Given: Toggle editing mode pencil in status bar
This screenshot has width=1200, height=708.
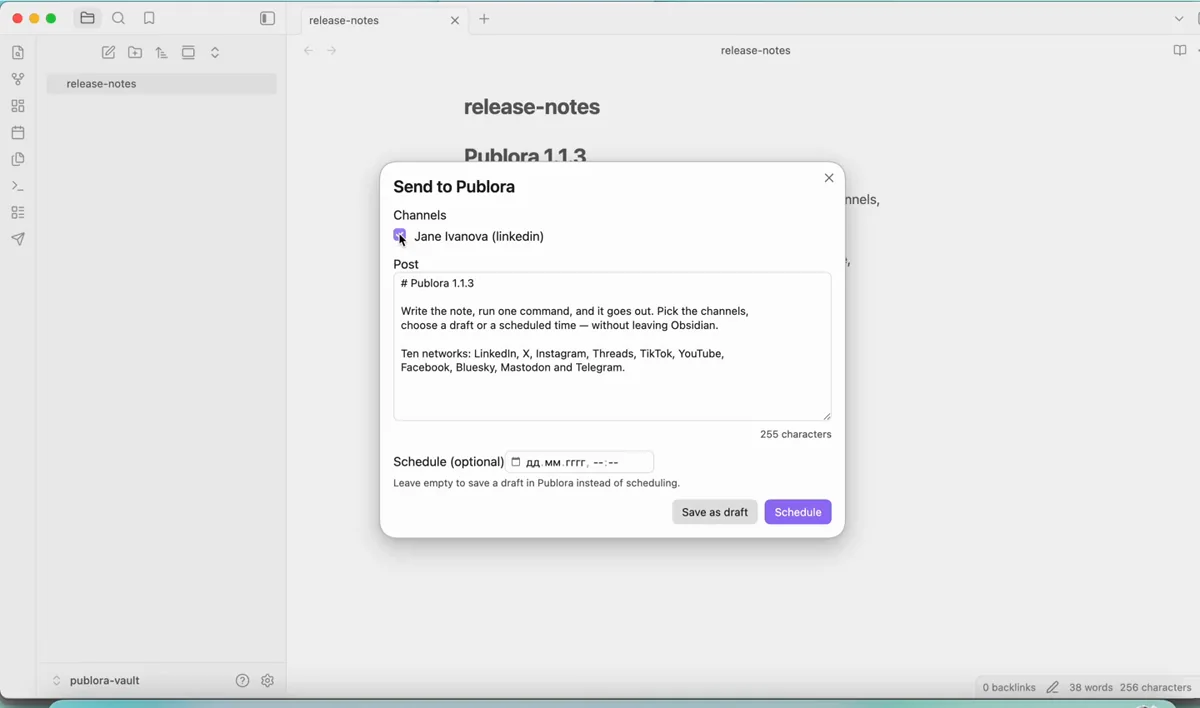Looking at the screenshot, I should (1053, 688).
